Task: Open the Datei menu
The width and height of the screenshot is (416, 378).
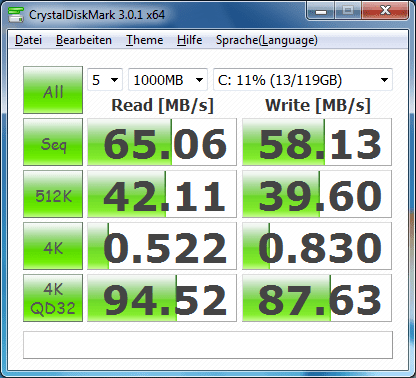Action: 28,40
